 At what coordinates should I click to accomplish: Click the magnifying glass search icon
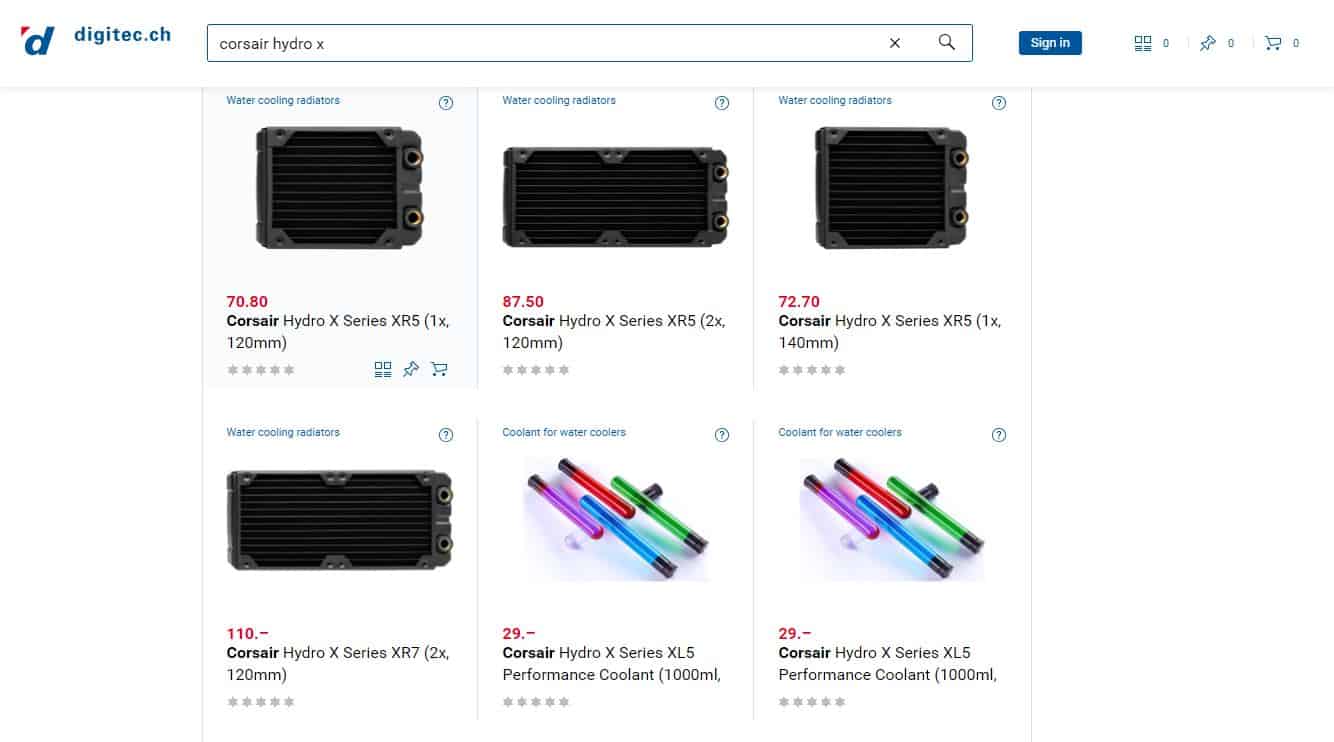click(x=946, y=42)
